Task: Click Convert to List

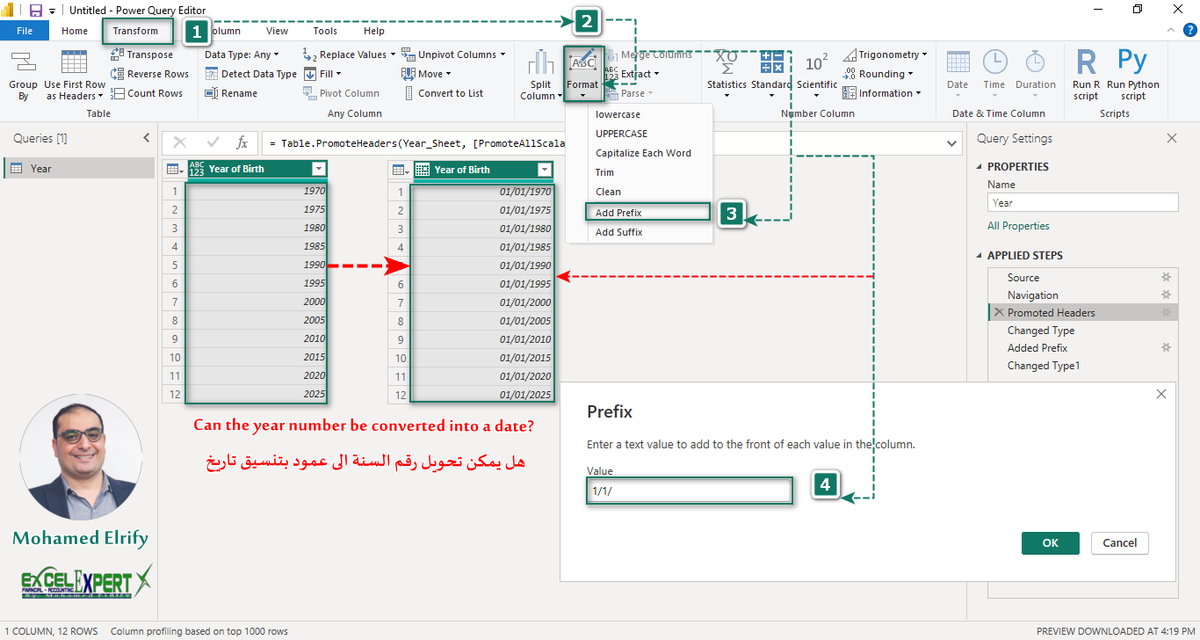Action: [443, 93]
